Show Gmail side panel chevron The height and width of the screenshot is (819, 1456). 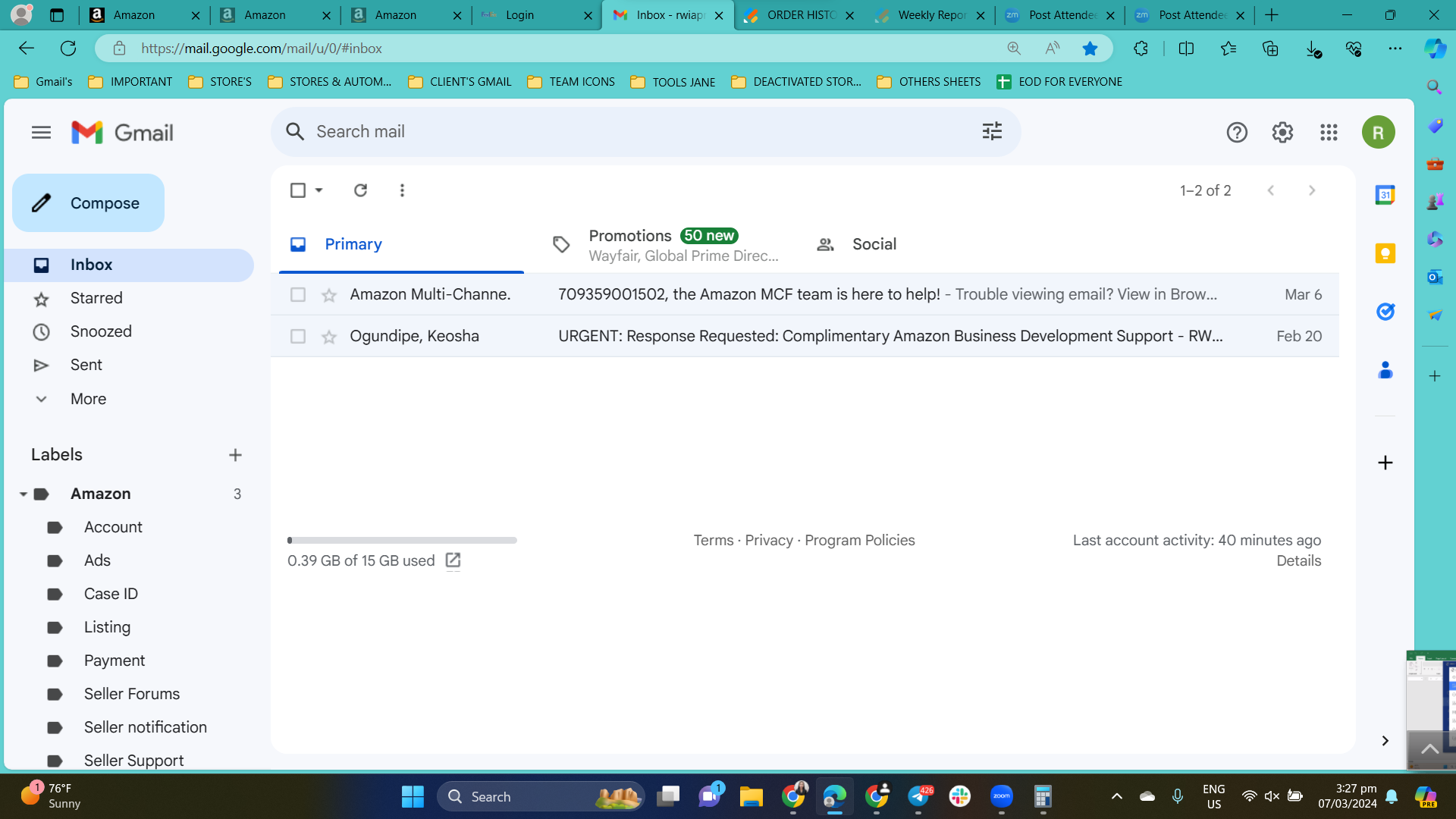[x=1385, y=741]
